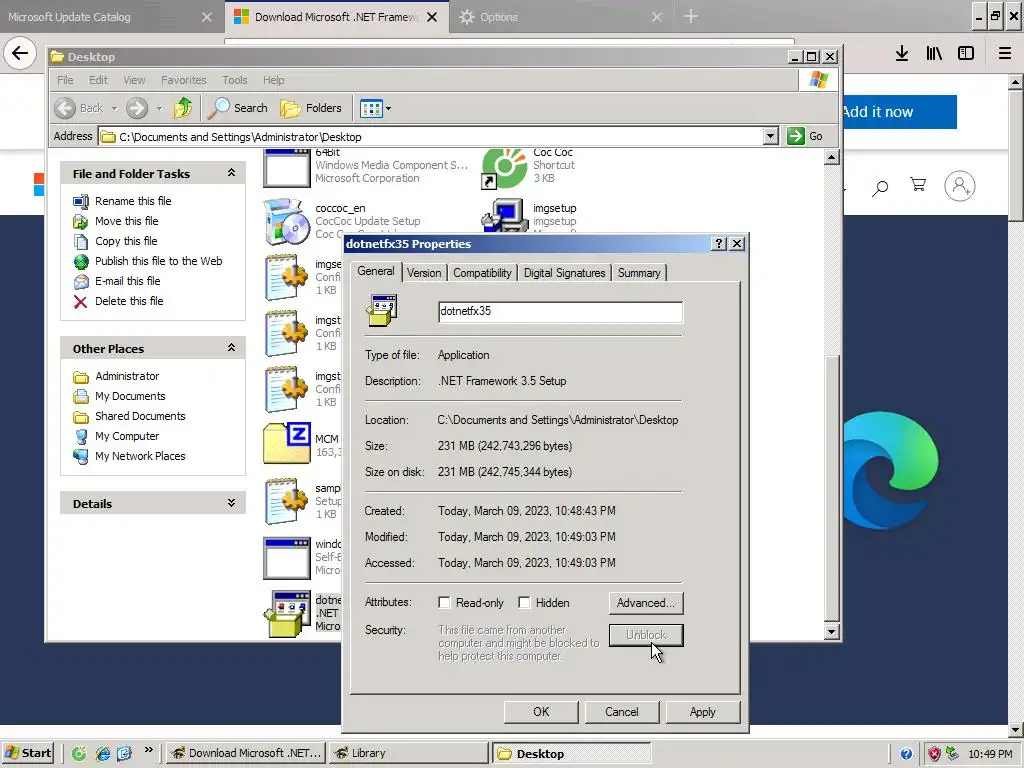Open Explorer Search pane
Viewport: 1024px width, 768px height.
[238, 108]
